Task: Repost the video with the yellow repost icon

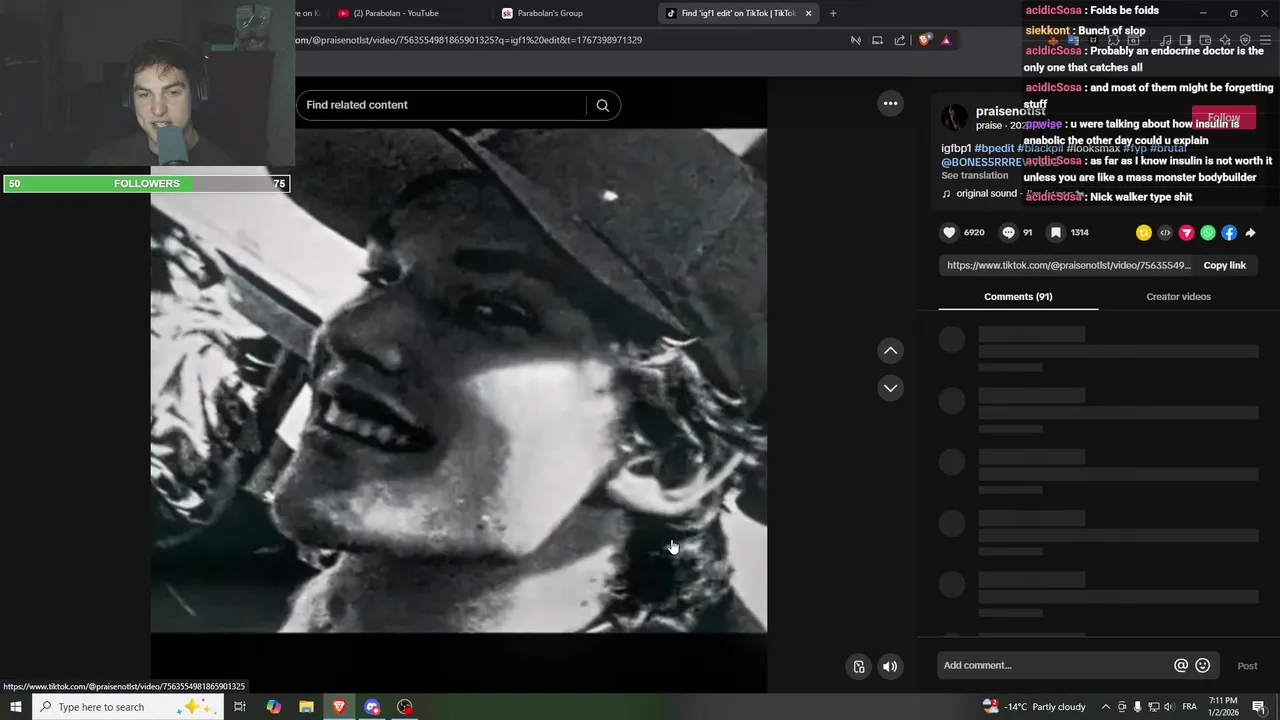Action: [1144, 233]
